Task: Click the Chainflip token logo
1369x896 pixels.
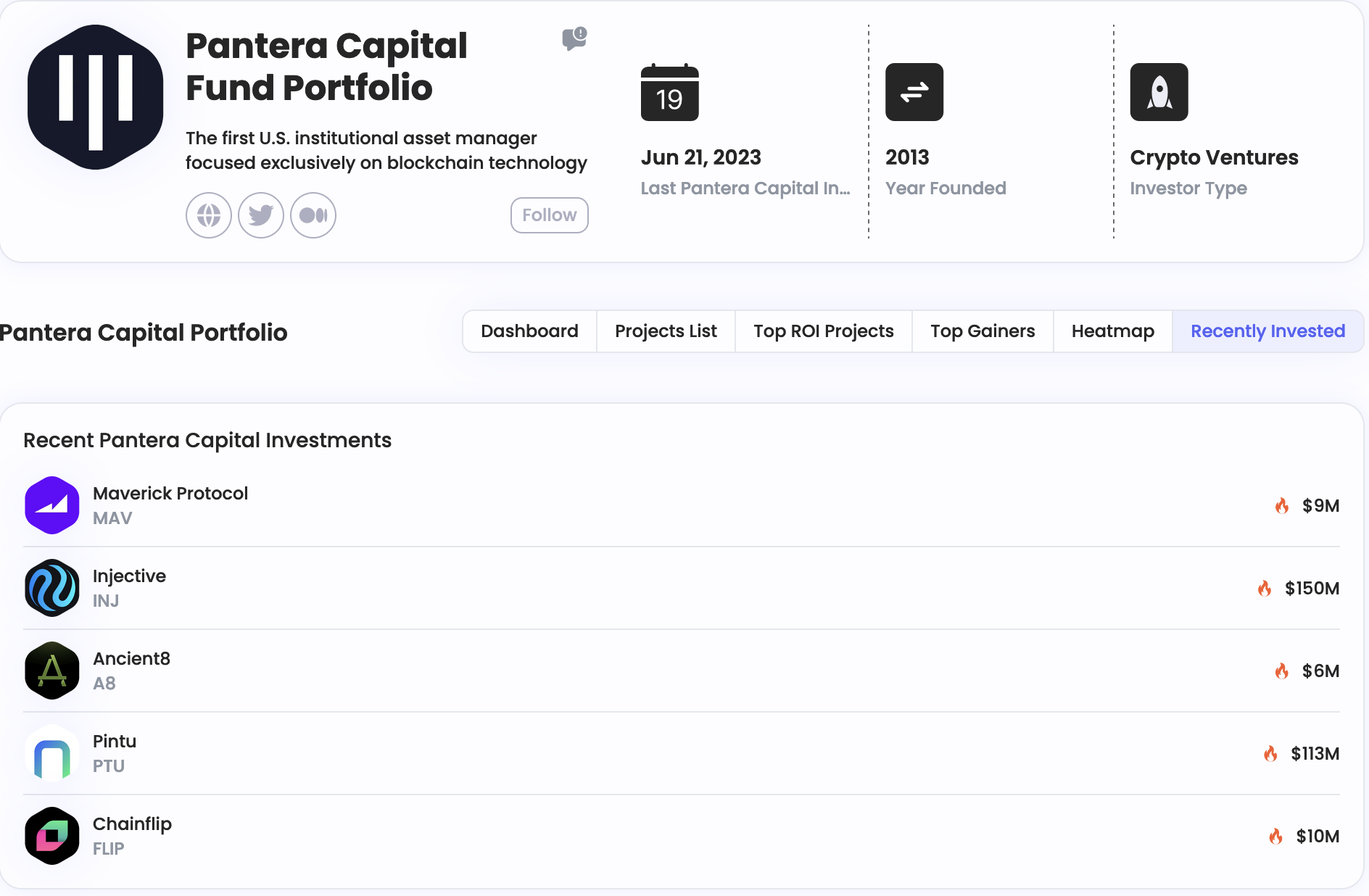Action: pos(52,836)
